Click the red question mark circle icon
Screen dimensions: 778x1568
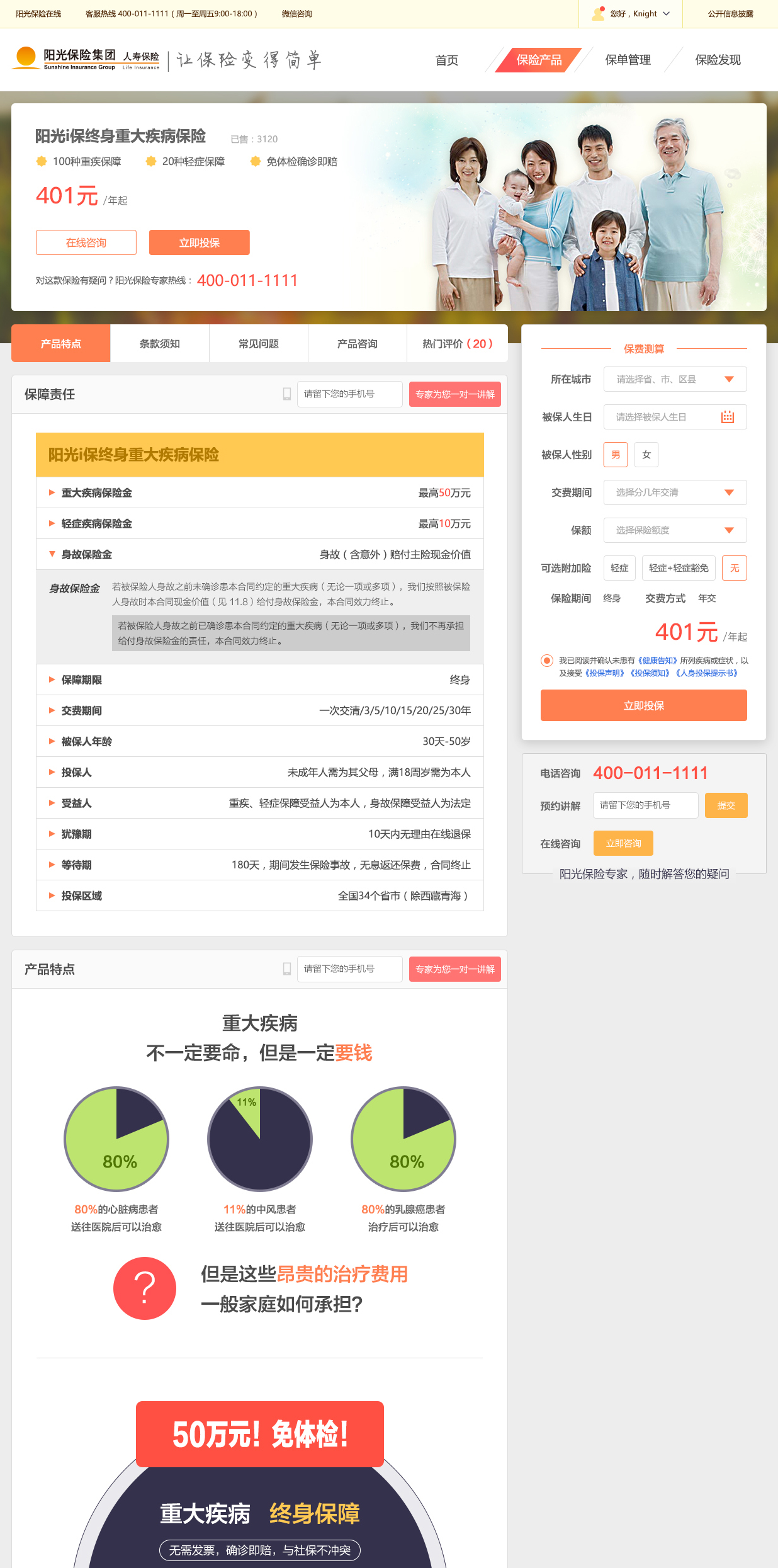click(145, 1288)
